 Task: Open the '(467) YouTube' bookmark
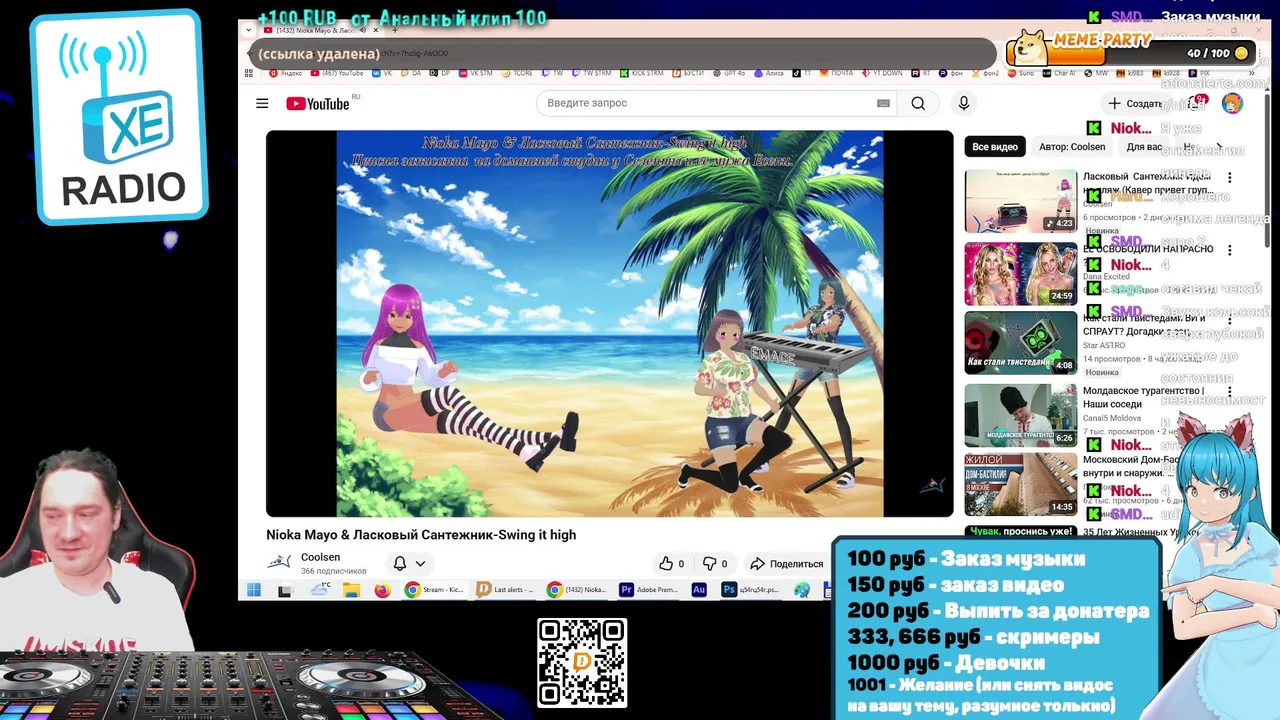click(337, 73)
